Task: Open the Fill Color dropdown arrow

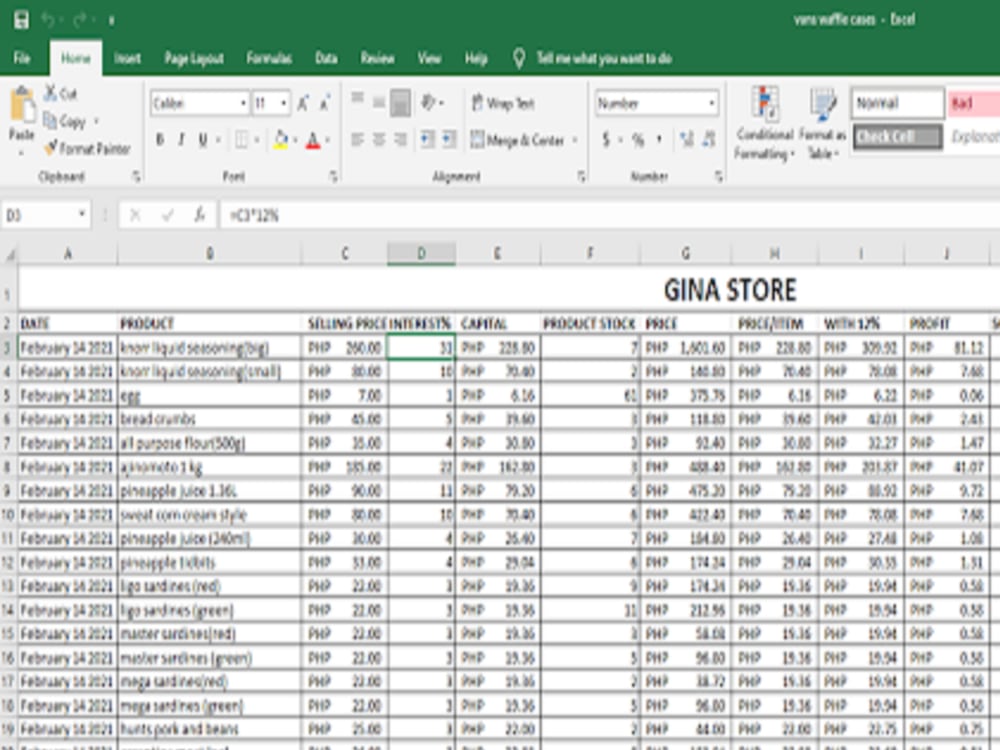Action: [296, 140]
